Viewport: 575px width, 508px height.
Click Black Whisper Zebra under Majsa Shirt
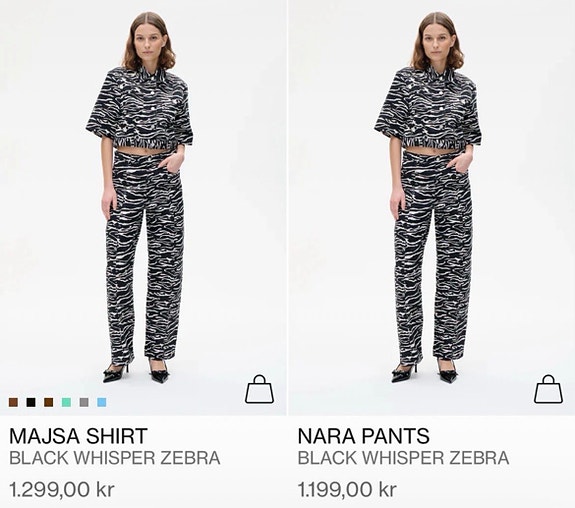(x=114, y=458)
